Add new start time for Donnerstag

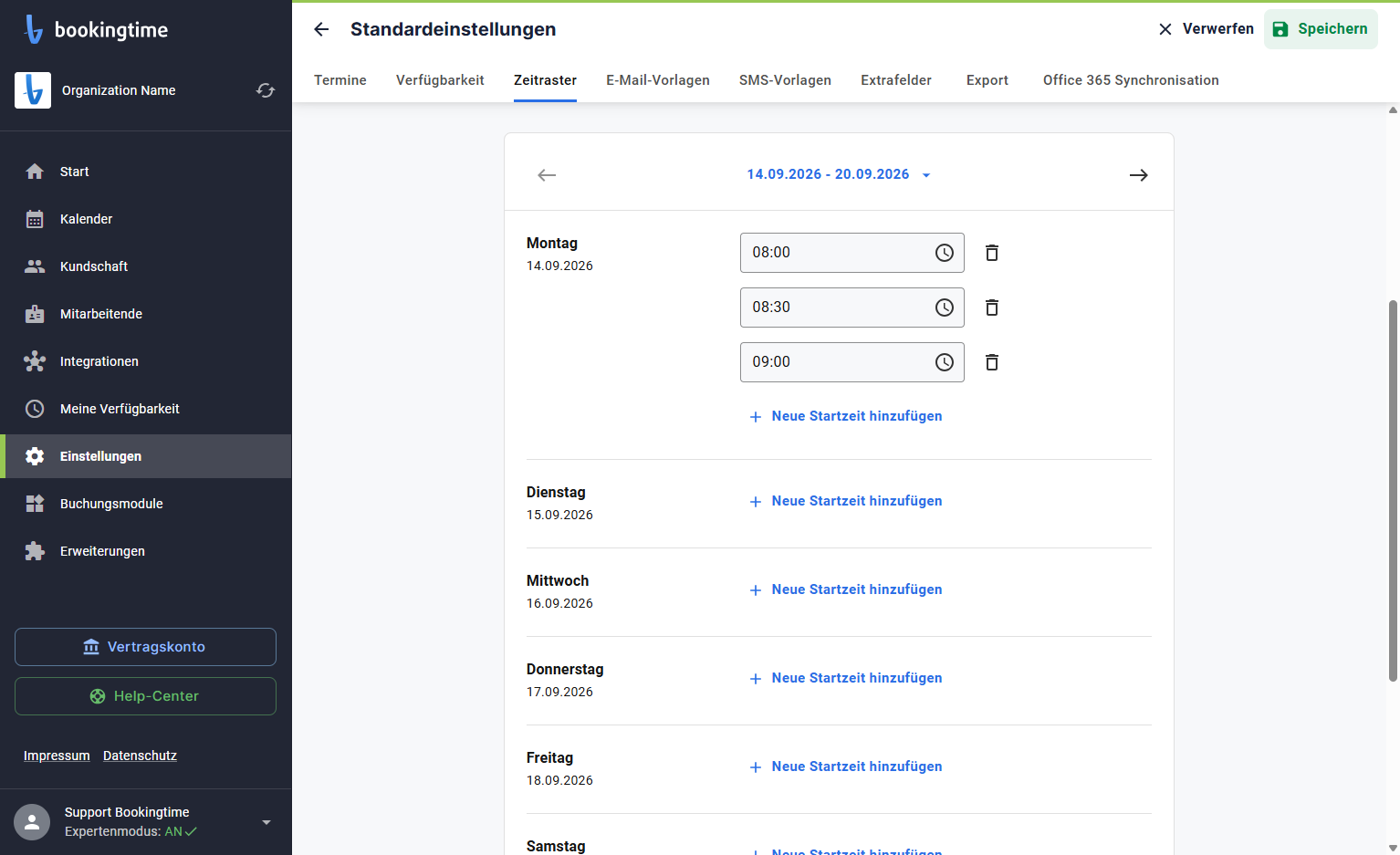point(845,678)
